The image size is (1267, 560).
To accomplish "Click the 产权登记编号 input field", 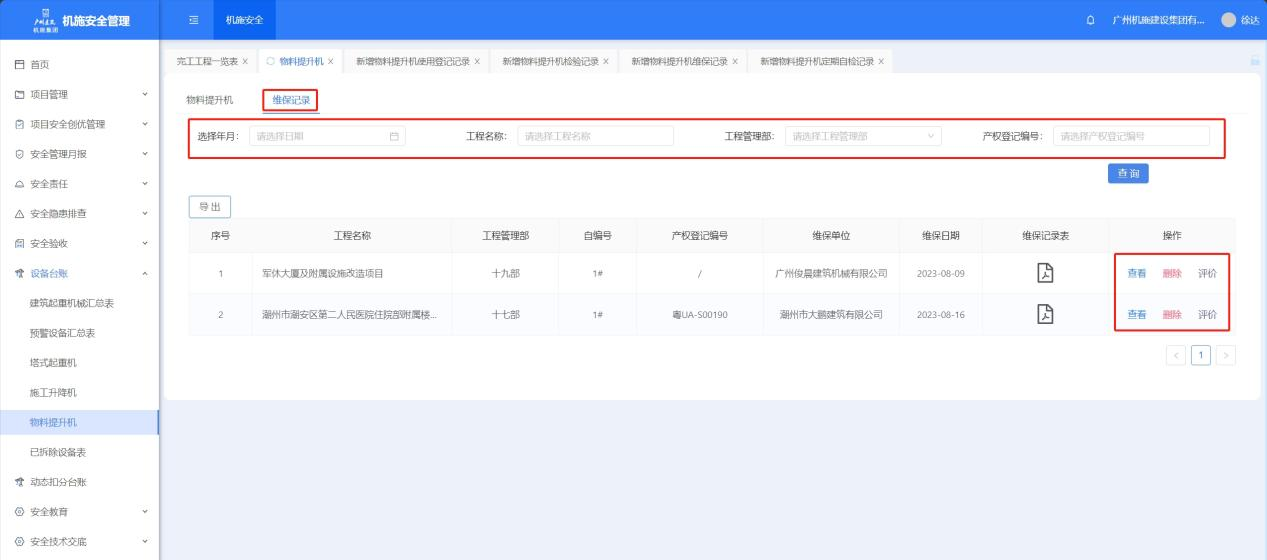I will 1131,136.
